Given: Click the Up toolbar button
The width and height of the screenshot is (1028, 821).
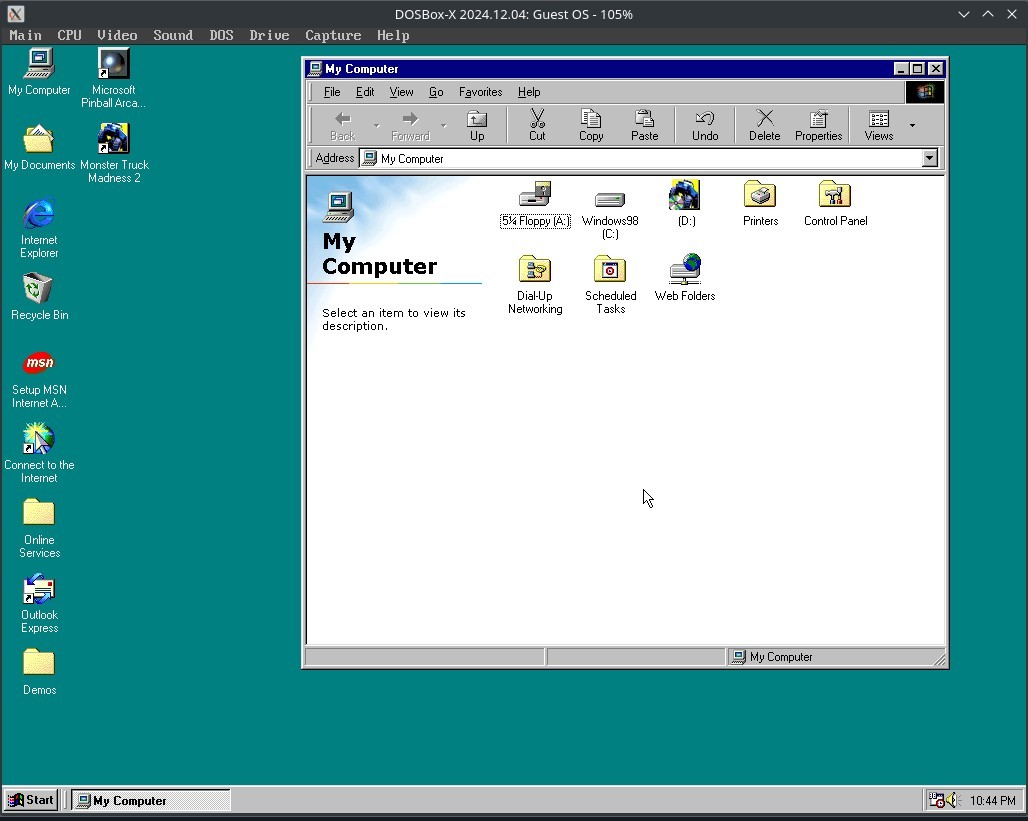Looking at the screenshot, I should 477,125.
